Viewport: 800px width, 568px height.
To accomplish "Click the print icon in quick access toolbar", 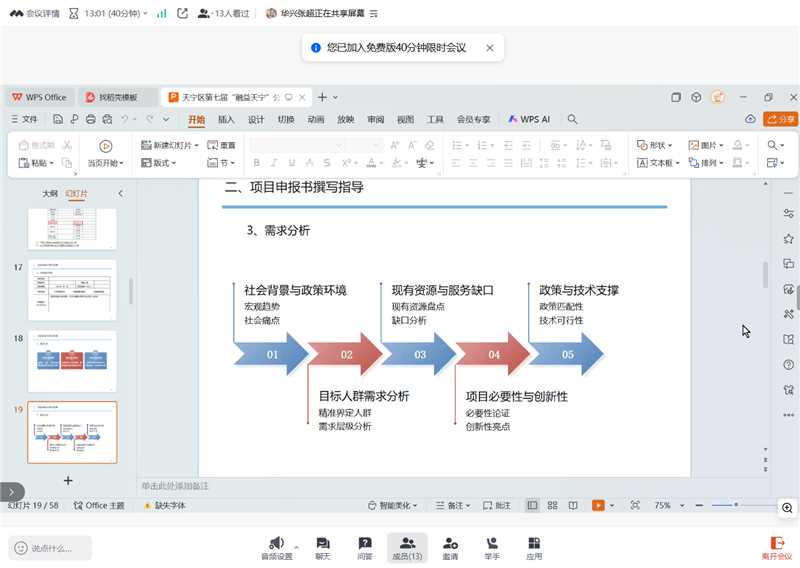I will pos(91,119).
